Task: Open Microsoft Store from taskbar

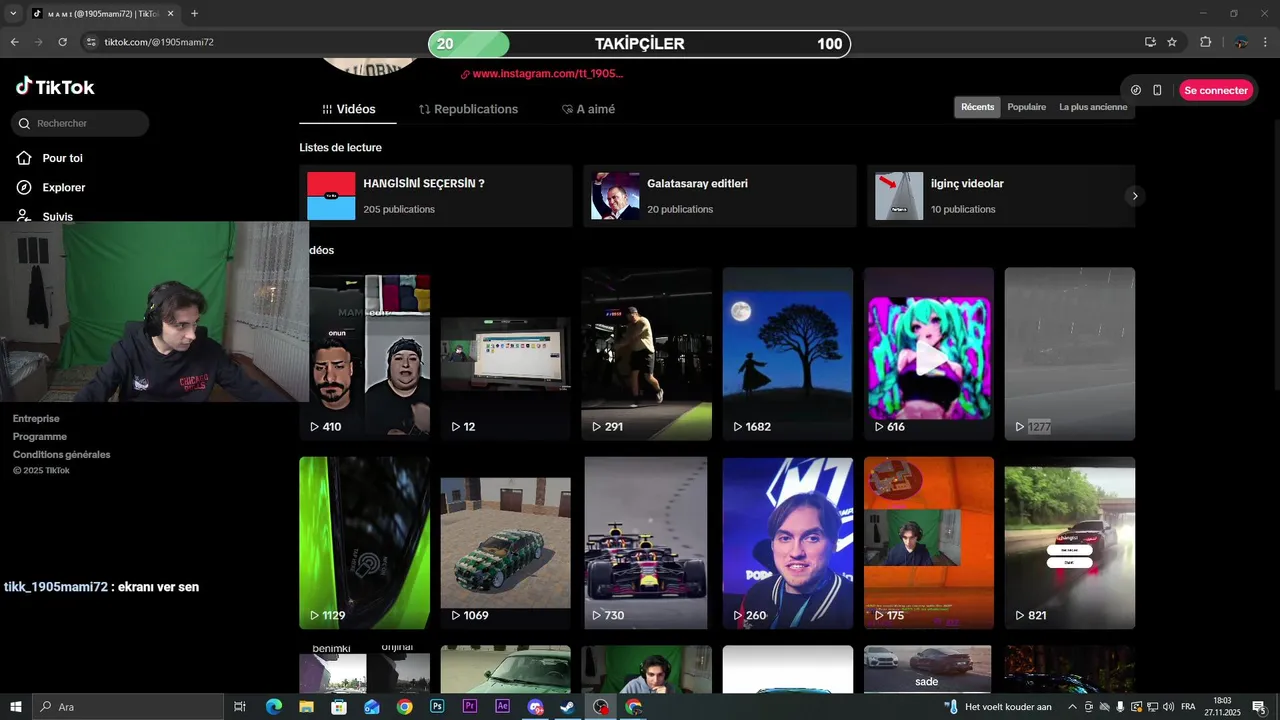Action: (x=339, y=707)
